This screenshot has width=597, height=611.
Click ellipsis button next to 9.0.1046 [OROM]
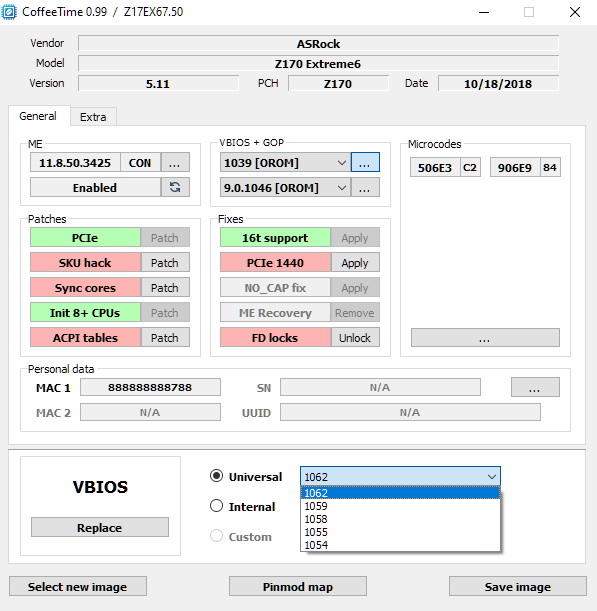point(365,188)
